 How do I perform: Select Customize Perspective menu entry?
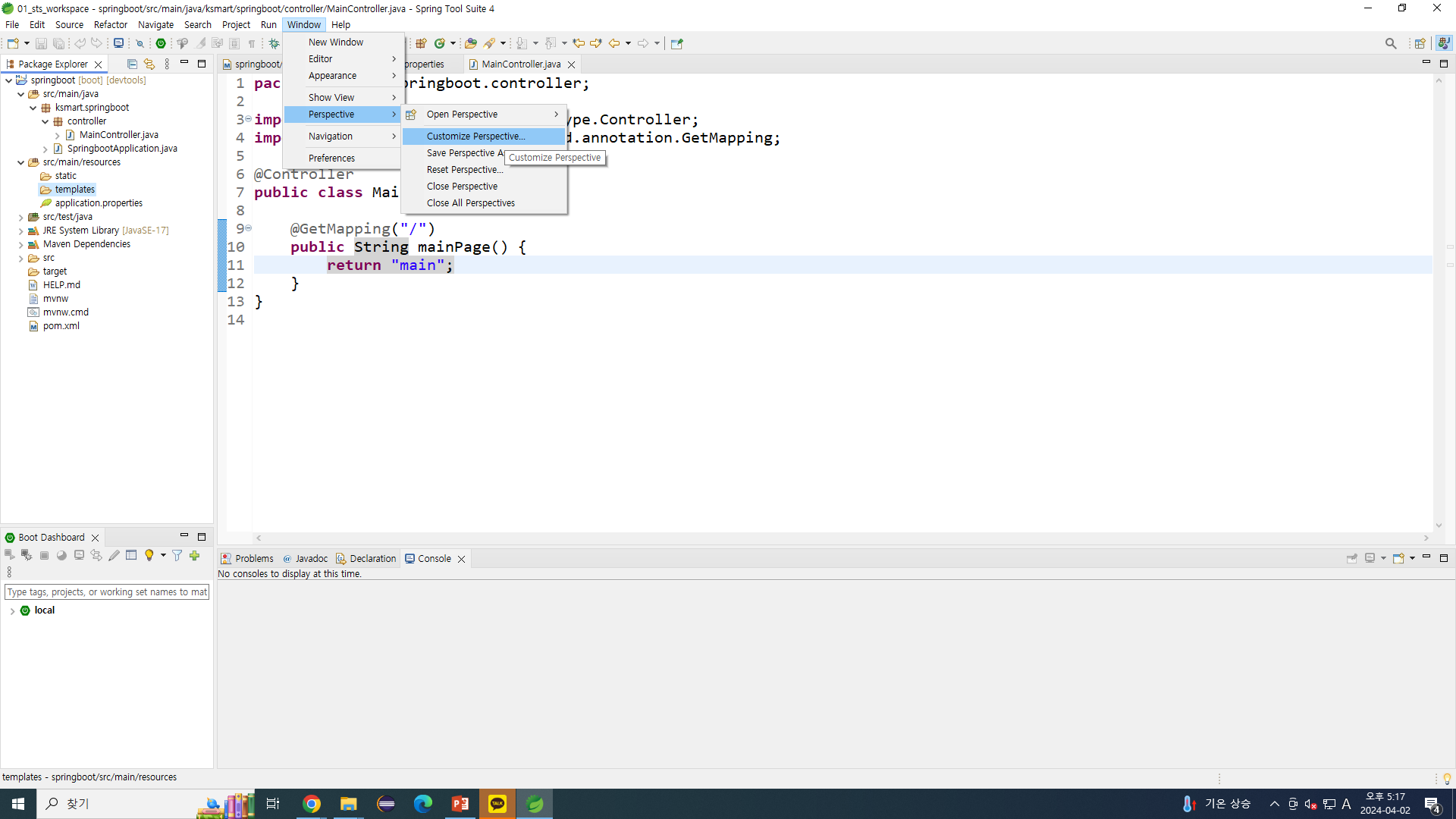[x=475, y=136]
